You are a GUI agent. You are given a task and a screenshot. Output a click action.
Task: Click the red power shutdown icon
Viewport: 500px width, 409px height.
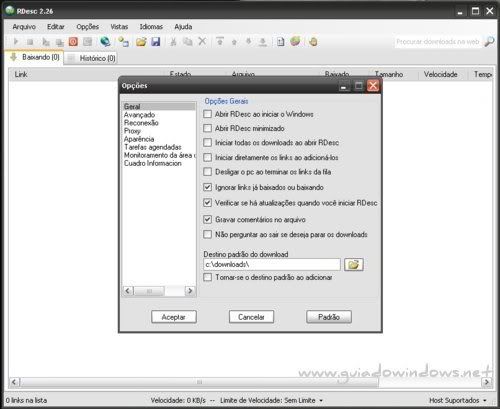(73, 42)
